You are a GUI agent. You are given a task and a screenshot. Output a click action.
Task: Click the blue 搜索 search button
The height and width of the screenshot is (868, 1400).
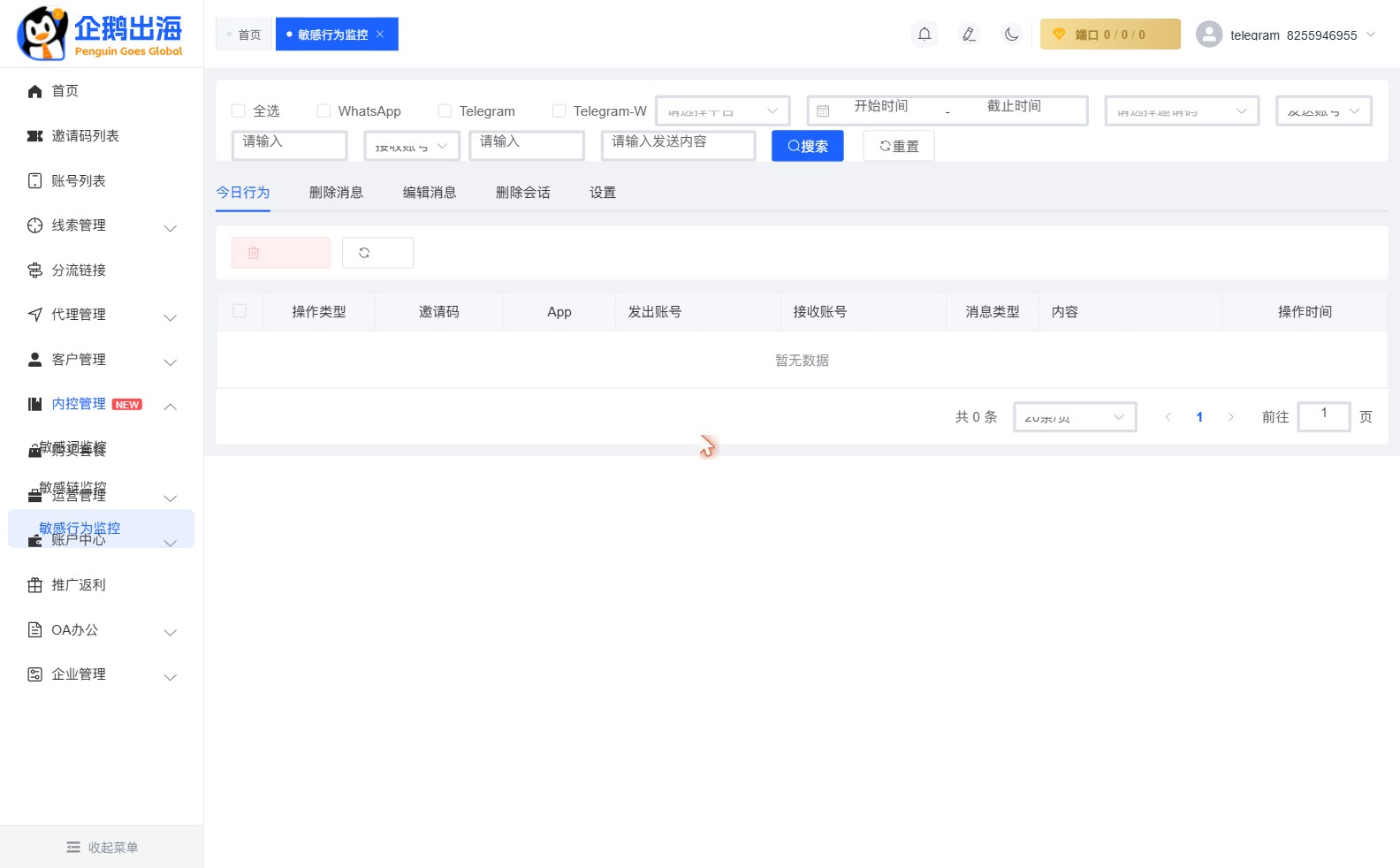[808, 146]
